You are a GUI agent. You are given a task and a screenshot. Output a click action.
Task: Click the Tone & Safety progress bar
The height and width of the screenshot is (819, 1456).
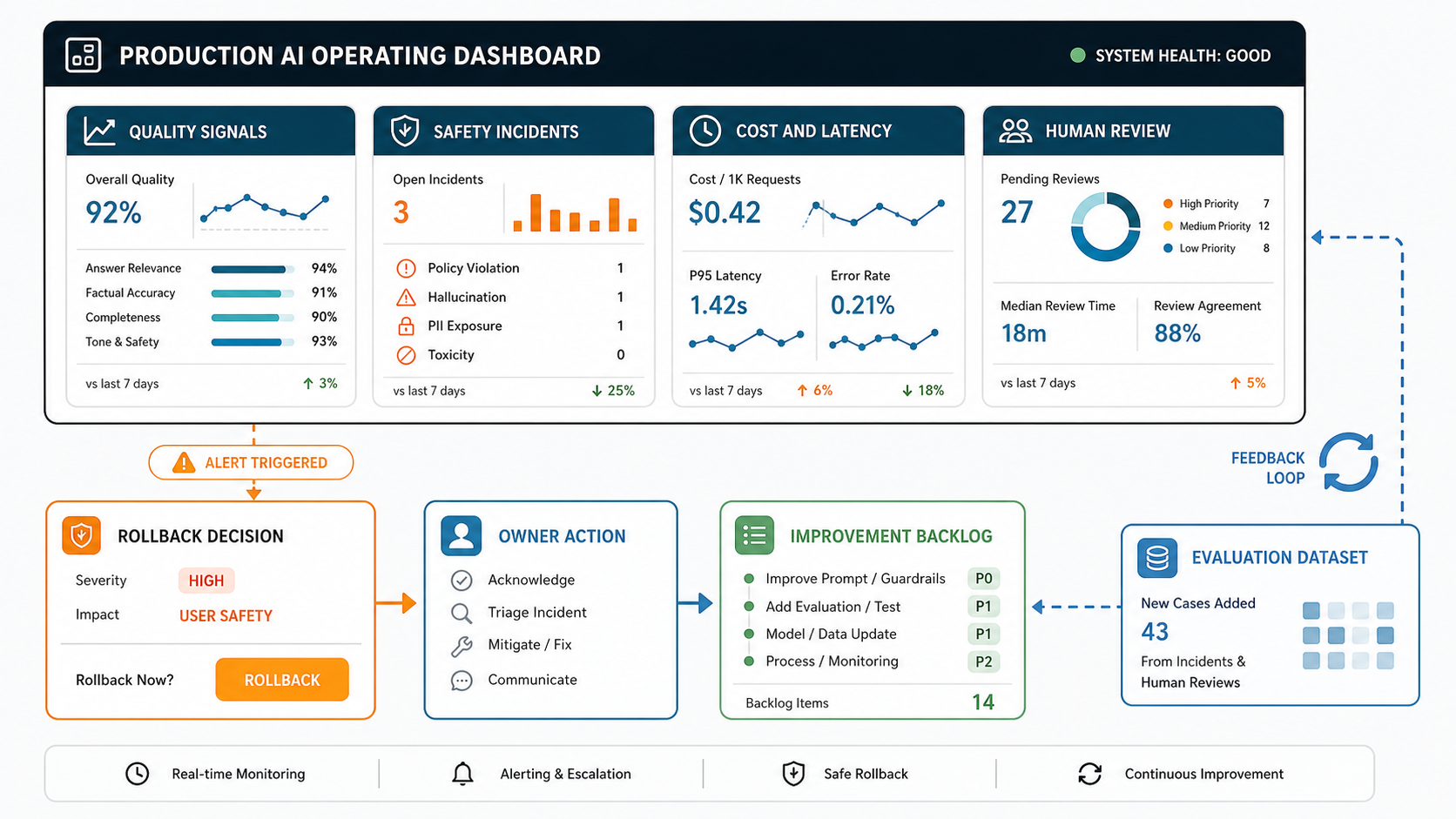253,342
